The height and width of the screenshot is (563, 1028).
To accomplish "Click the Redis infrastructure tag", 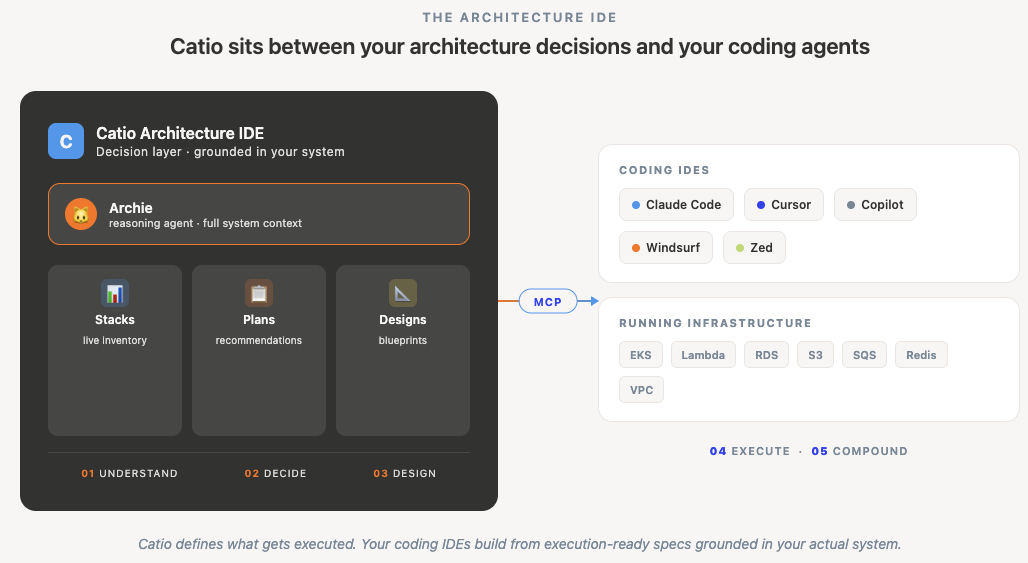I will tap(921, 355).
